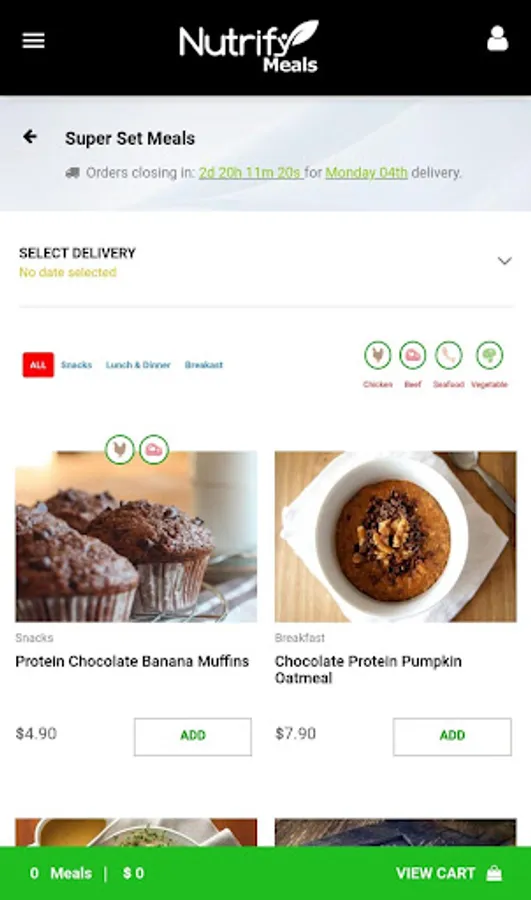This screenshot has height=900, width=531.
Task: Switch to the Snacks category tab
Action: pyautogui.click(x=76, y=365)
